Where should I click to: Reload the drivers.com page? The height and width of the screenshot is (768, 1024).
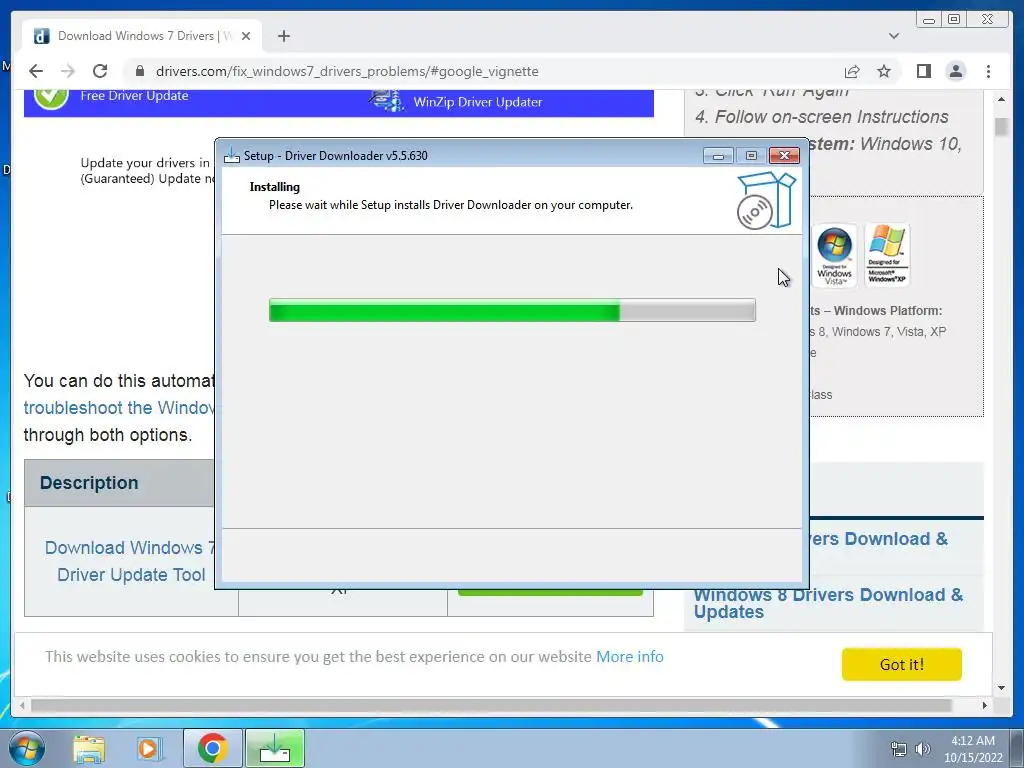100,71
